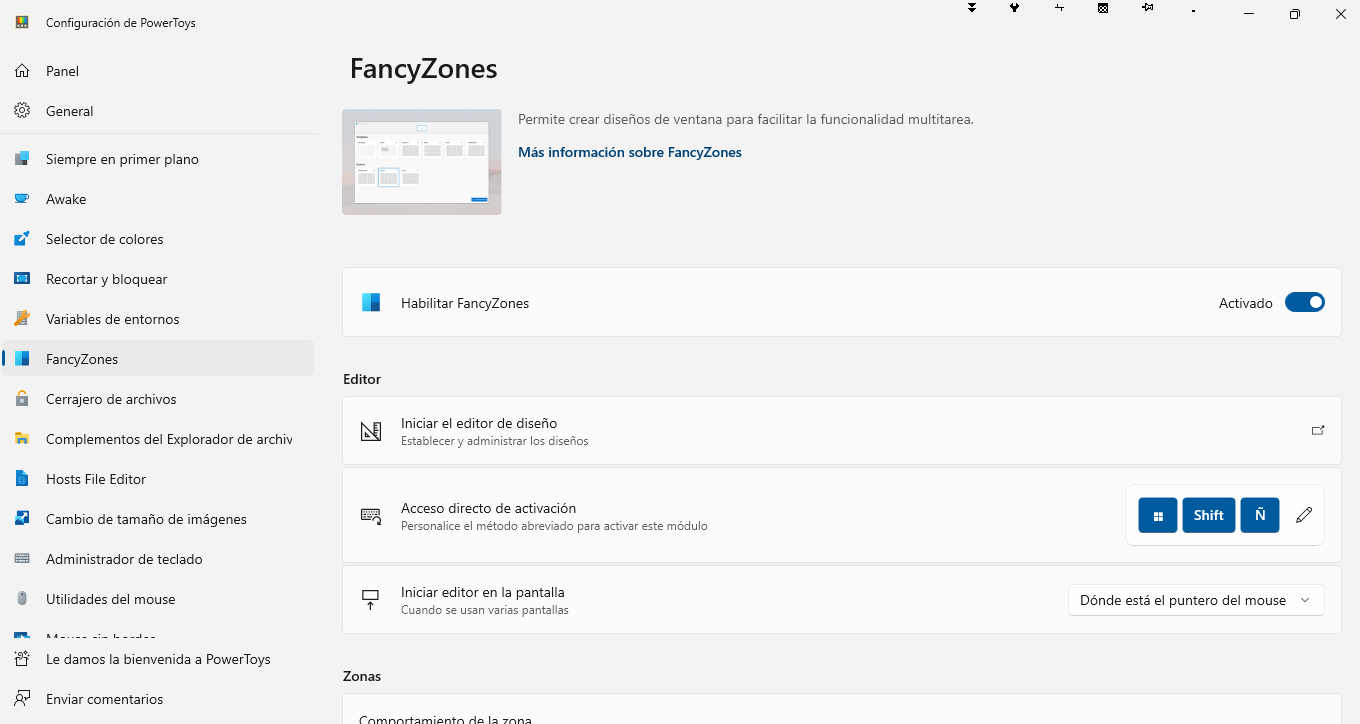The height and width of the screenshot is (724, 1360).
Task: Click the open-in-new-window icon for layout editor
Action: tap(1317, 430)
